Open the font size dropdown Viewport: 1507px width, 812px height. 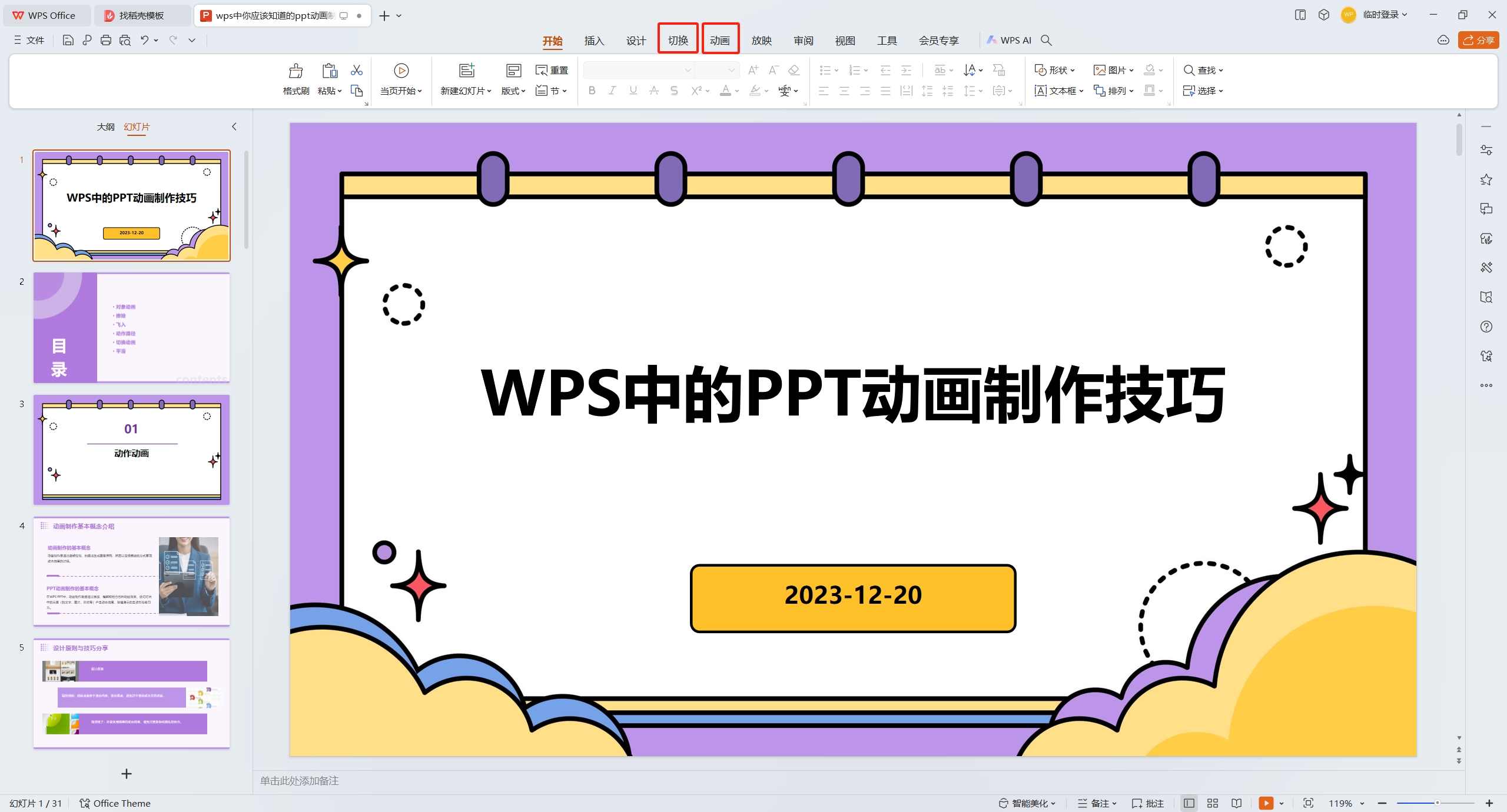(x=731, y=70)
